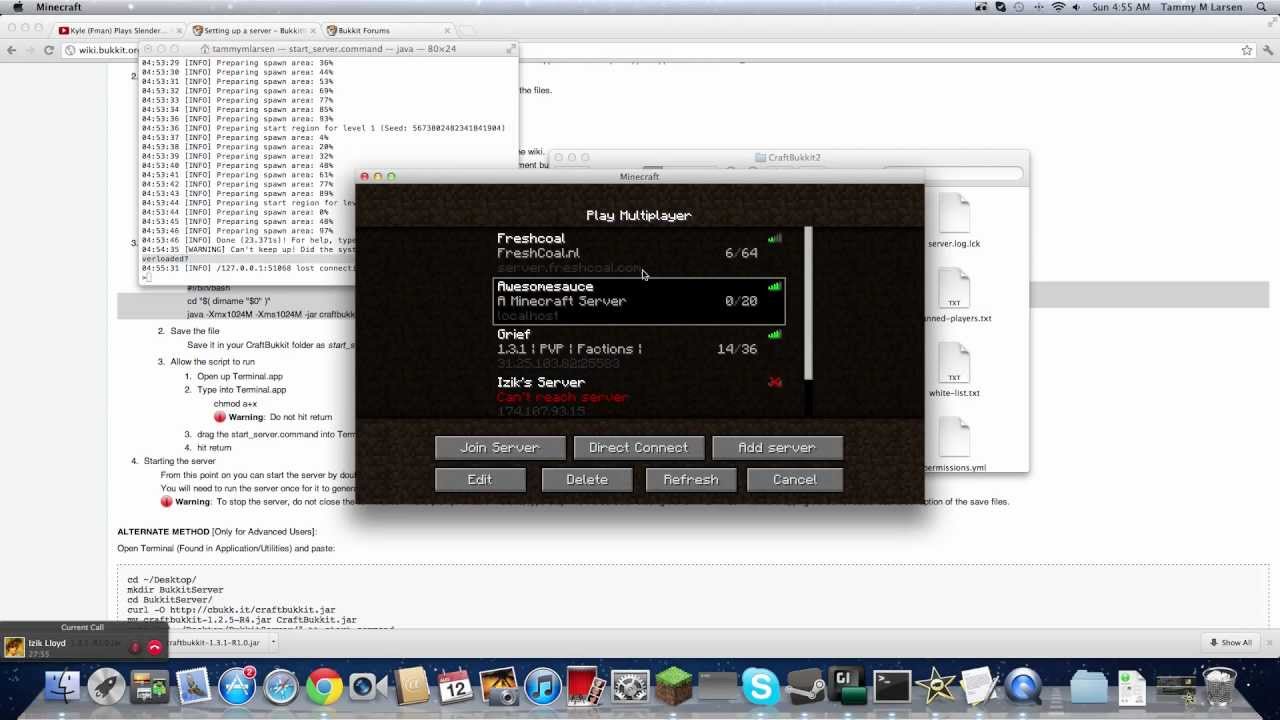Open iCal calendar in the dock
The image size is (1280, 720).
455,687
